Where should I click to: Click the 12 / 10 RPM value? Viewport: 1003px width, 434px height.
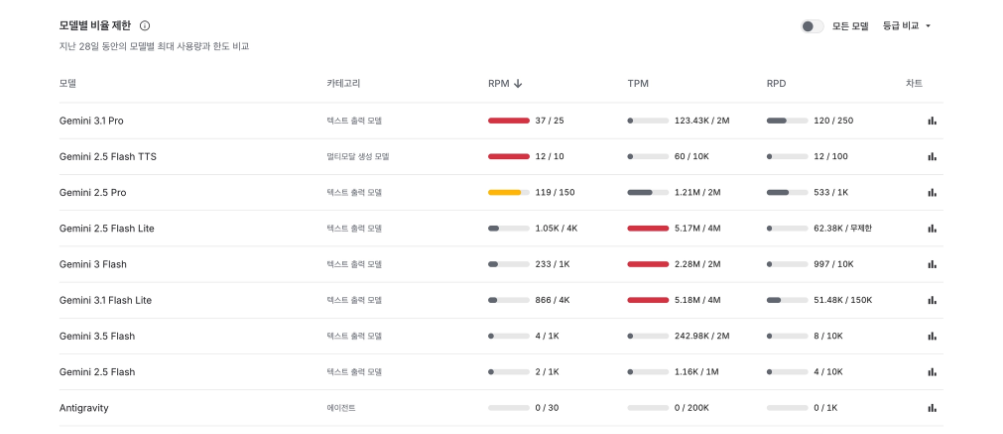tap(549, 156)
